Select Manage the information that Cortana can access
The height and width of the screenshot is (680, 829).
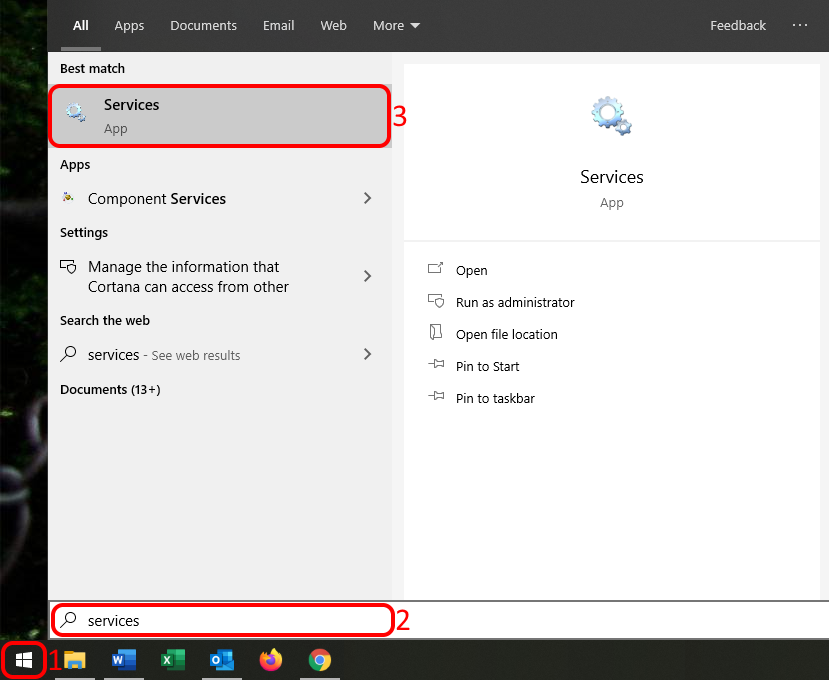pos(220,277)
